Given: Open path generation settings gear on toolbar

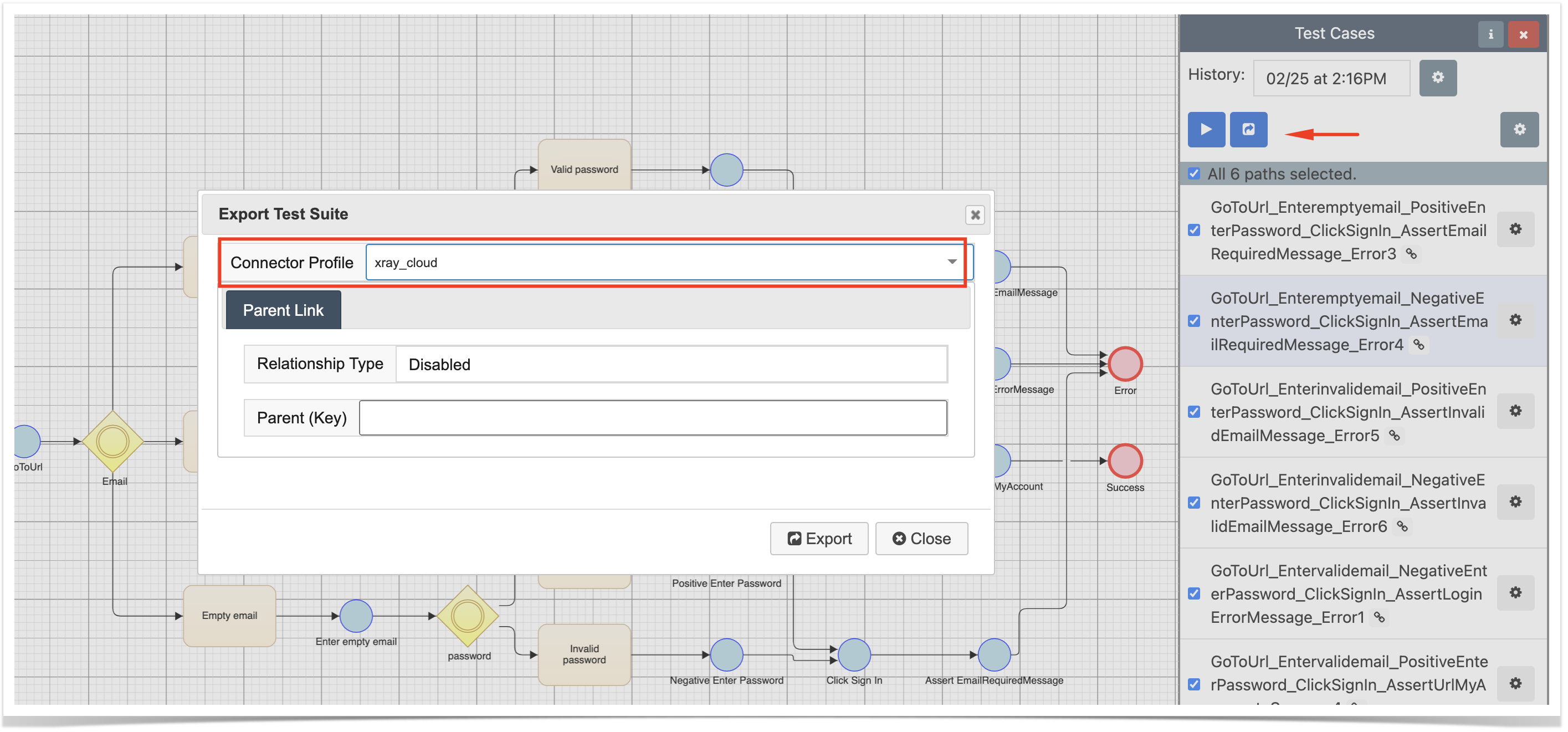Looking at the screenshot, I should tap(1519, 130).
